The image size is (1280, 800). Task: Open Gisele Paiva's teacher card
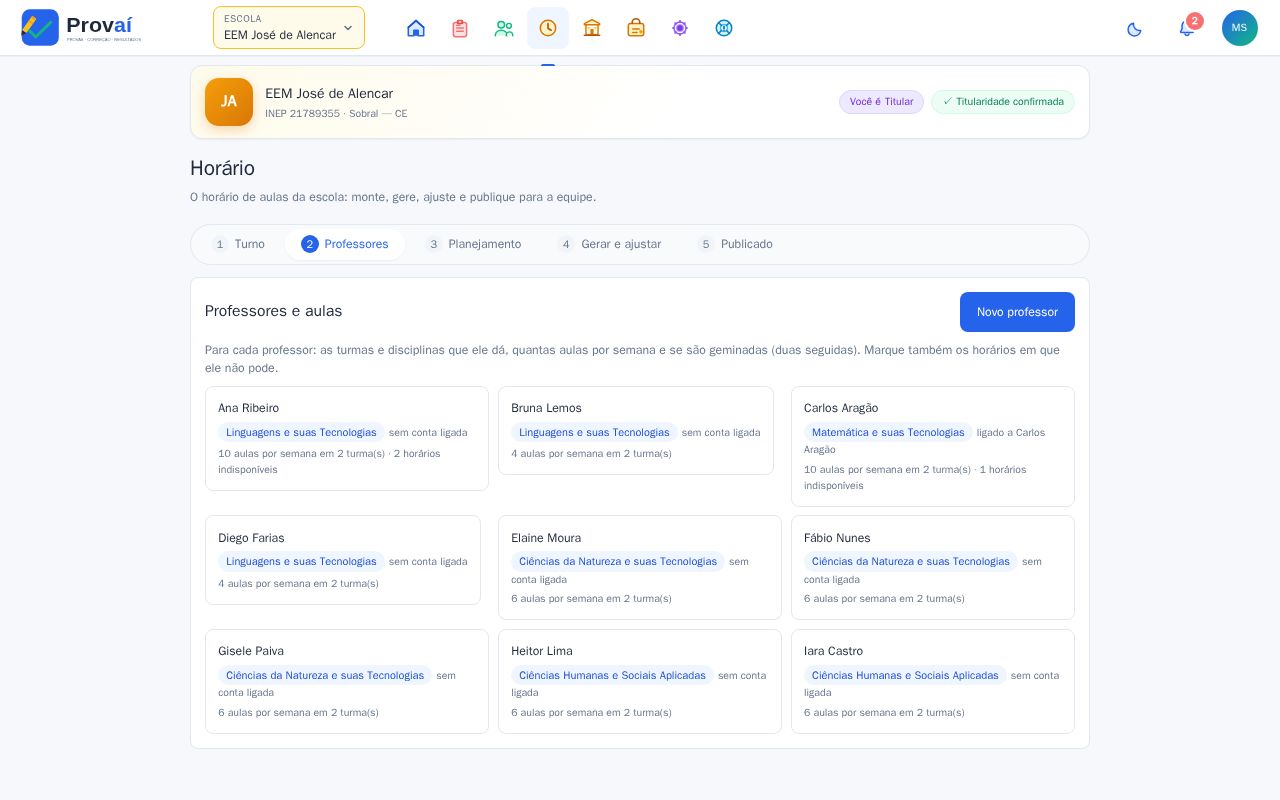[347, 681]
